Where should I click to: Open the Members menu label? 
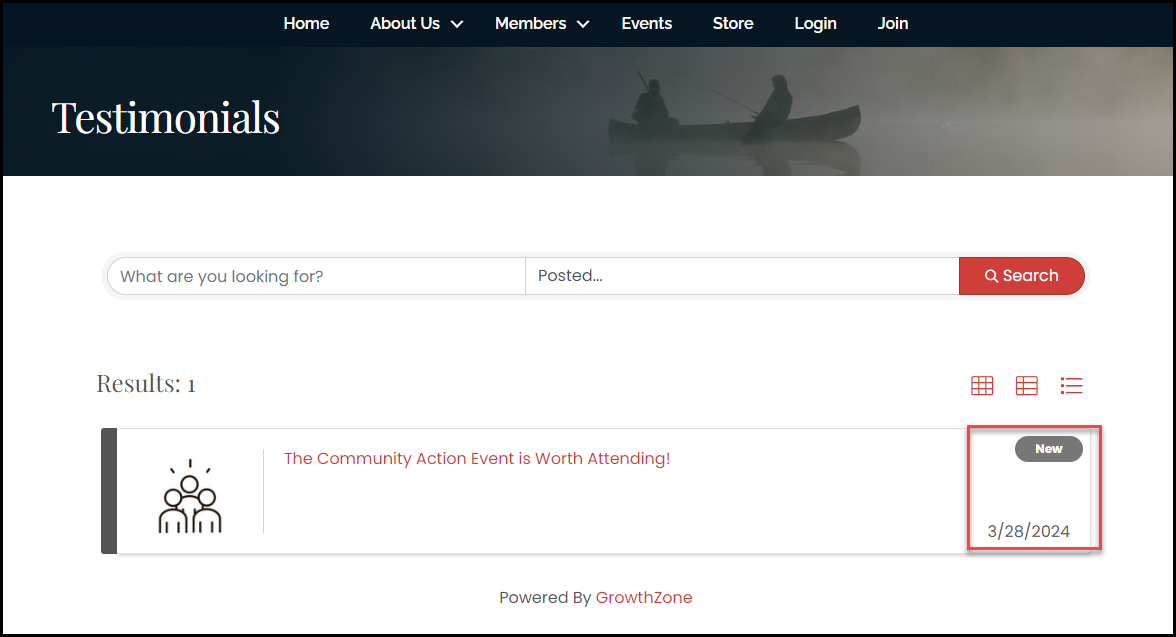coord(530,23)
